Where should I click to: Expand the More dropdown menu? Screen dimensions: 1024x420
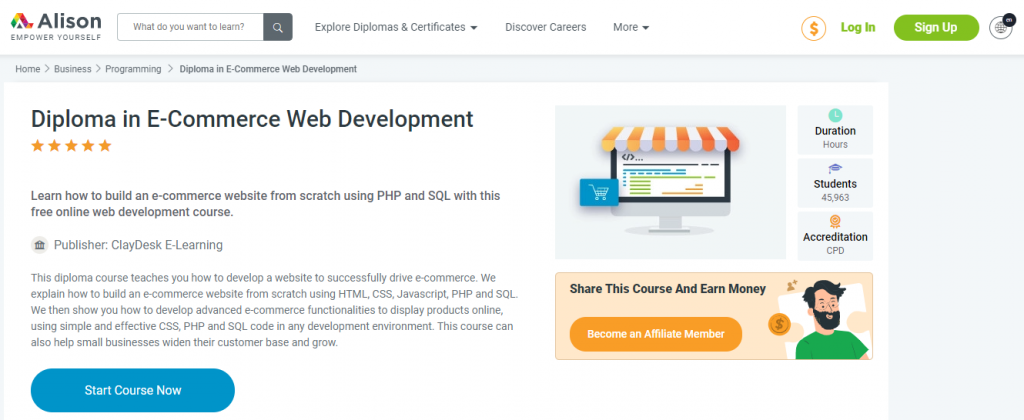click(x=631, y=27)
